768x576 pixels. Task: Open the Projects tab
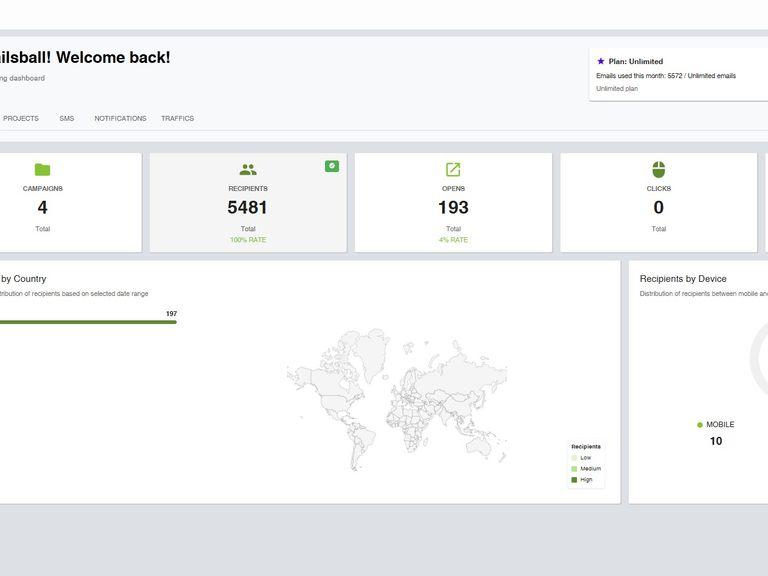[21, 119]
